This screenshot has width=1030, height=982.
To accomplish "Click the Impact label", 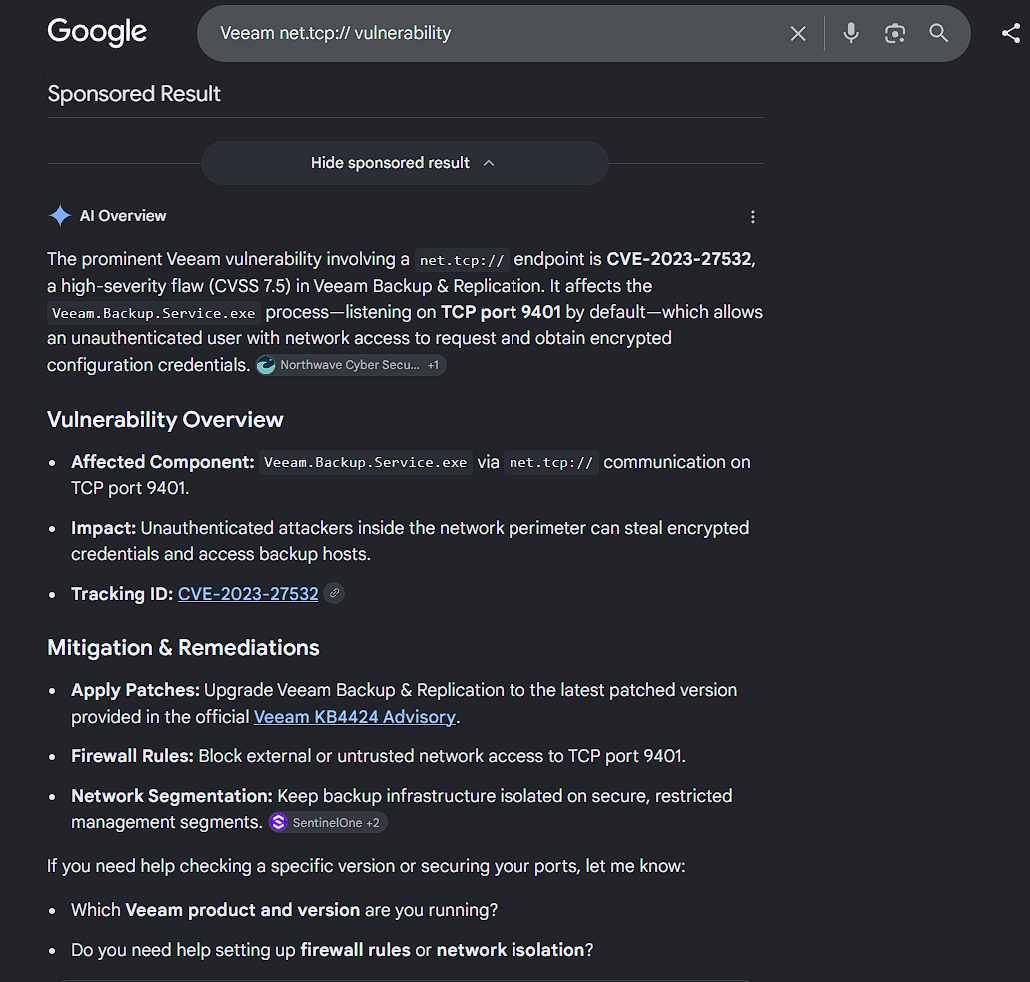I will (103, 528).
